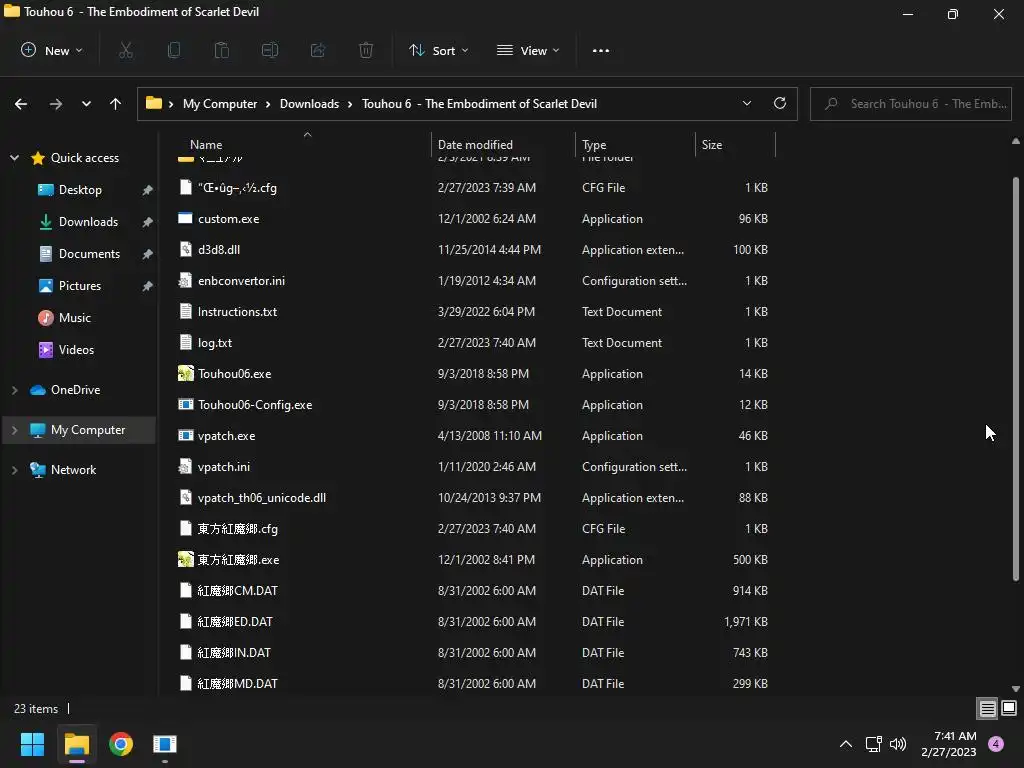Image resolution: width=1024 pixels, height=768 pixels.
Task: Expand the My Computer tree node
Action: (14, 430)
